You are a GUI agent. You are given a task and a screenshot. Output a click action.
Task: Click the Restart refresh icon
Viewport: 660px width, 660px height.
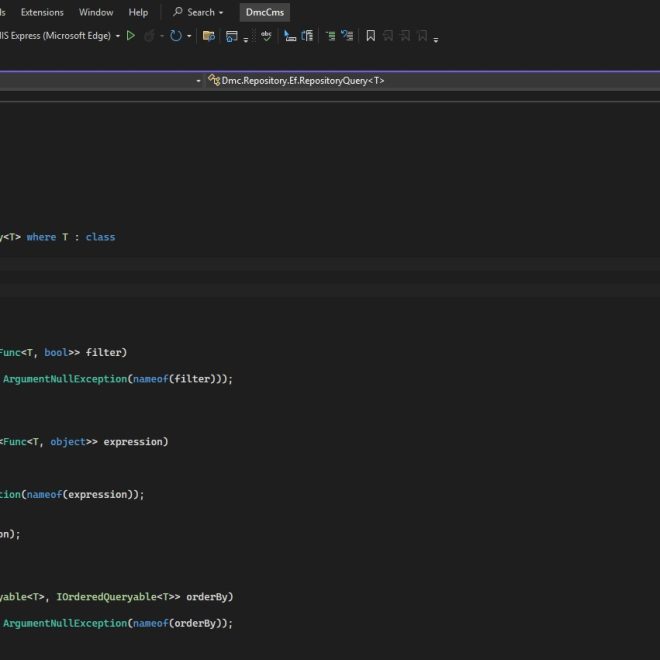(176, 36)
